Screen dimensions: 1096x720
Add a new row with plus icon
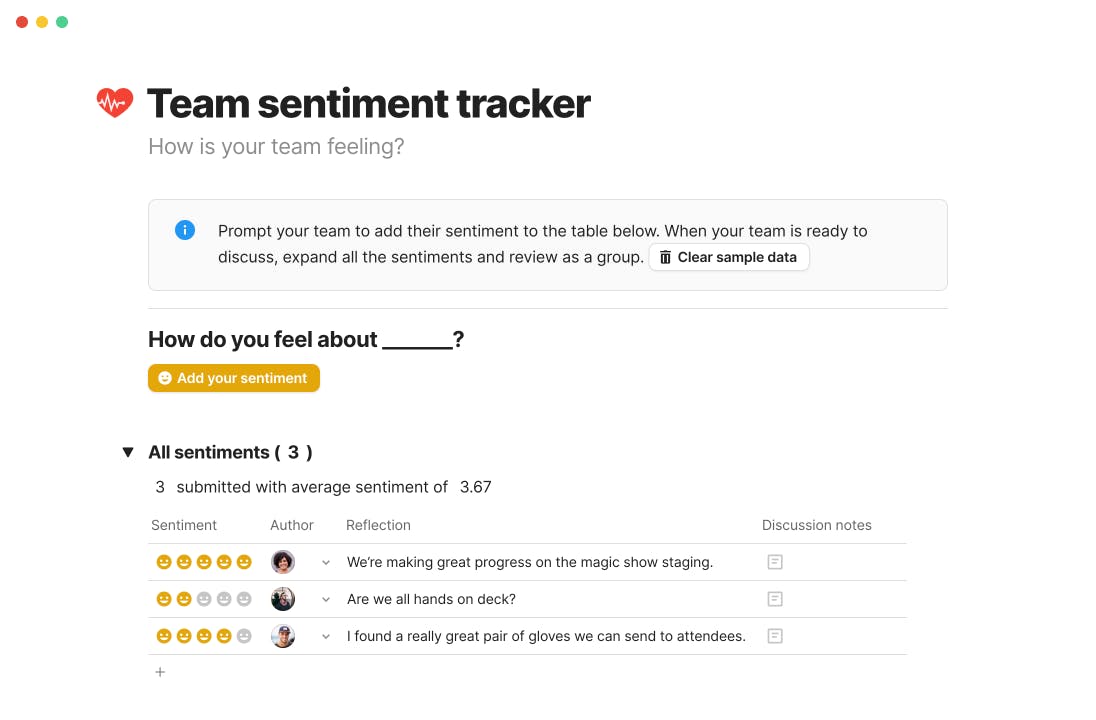(160, 672)
